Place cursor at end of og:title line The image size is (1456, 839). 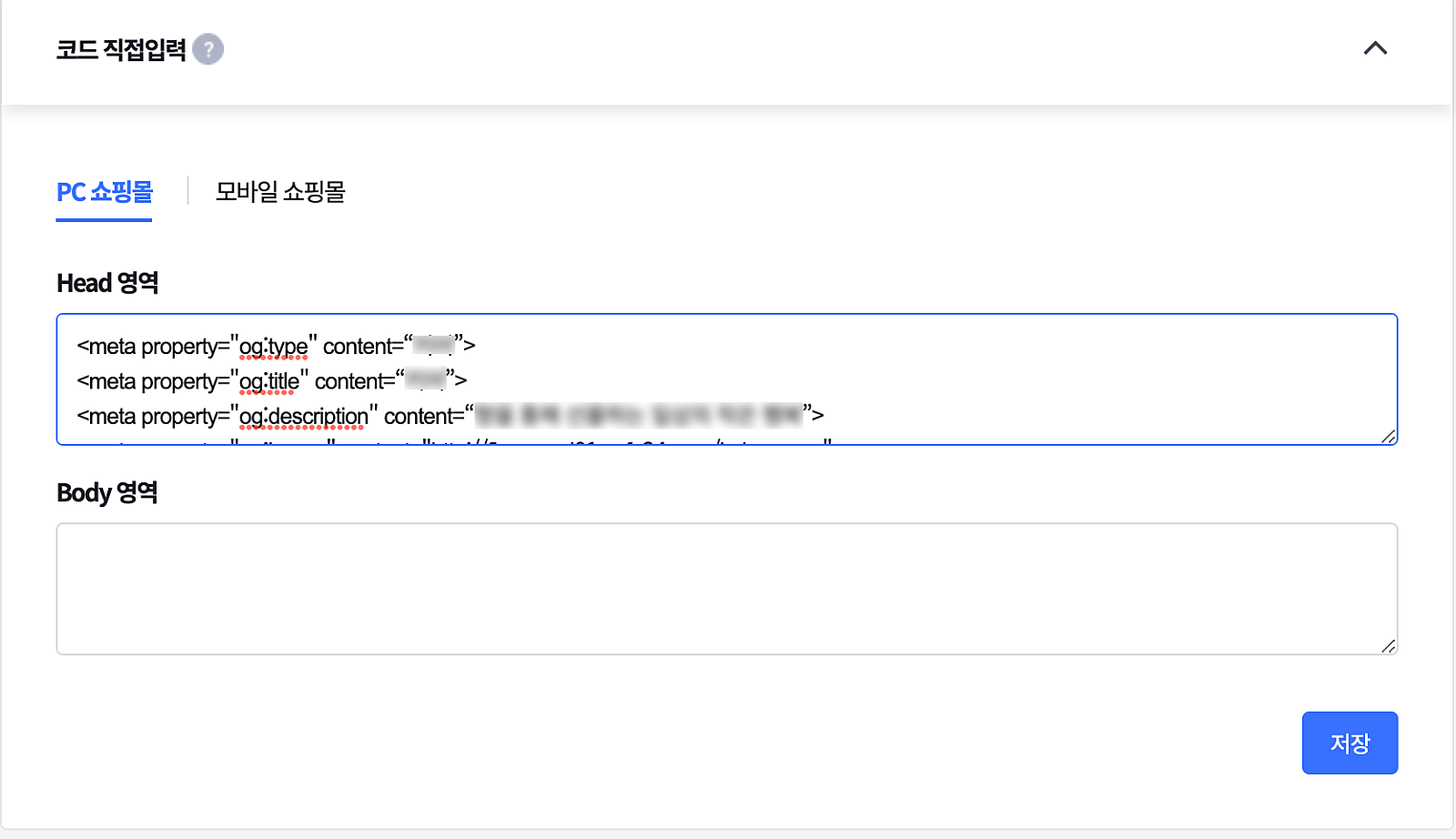coord(469,381)
